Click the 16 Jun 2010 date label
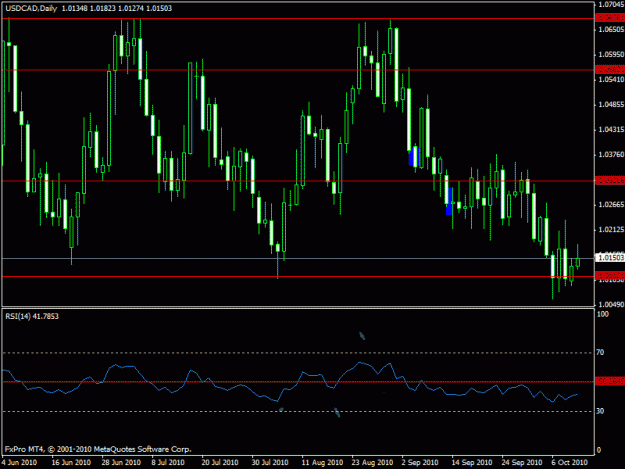The height and width of the screenshot is (469, 625). click(71, 463)
